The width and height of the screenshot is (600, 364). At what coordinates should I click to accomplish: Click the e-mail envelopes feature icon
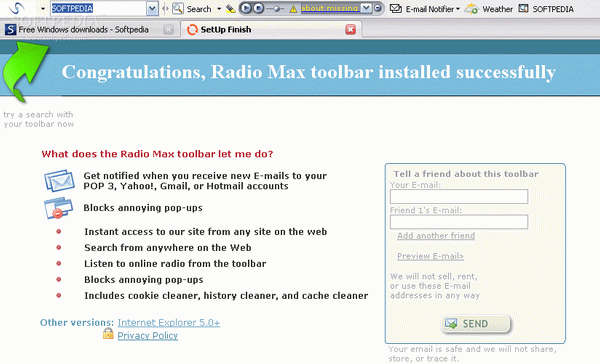click(x=59, y=181)
